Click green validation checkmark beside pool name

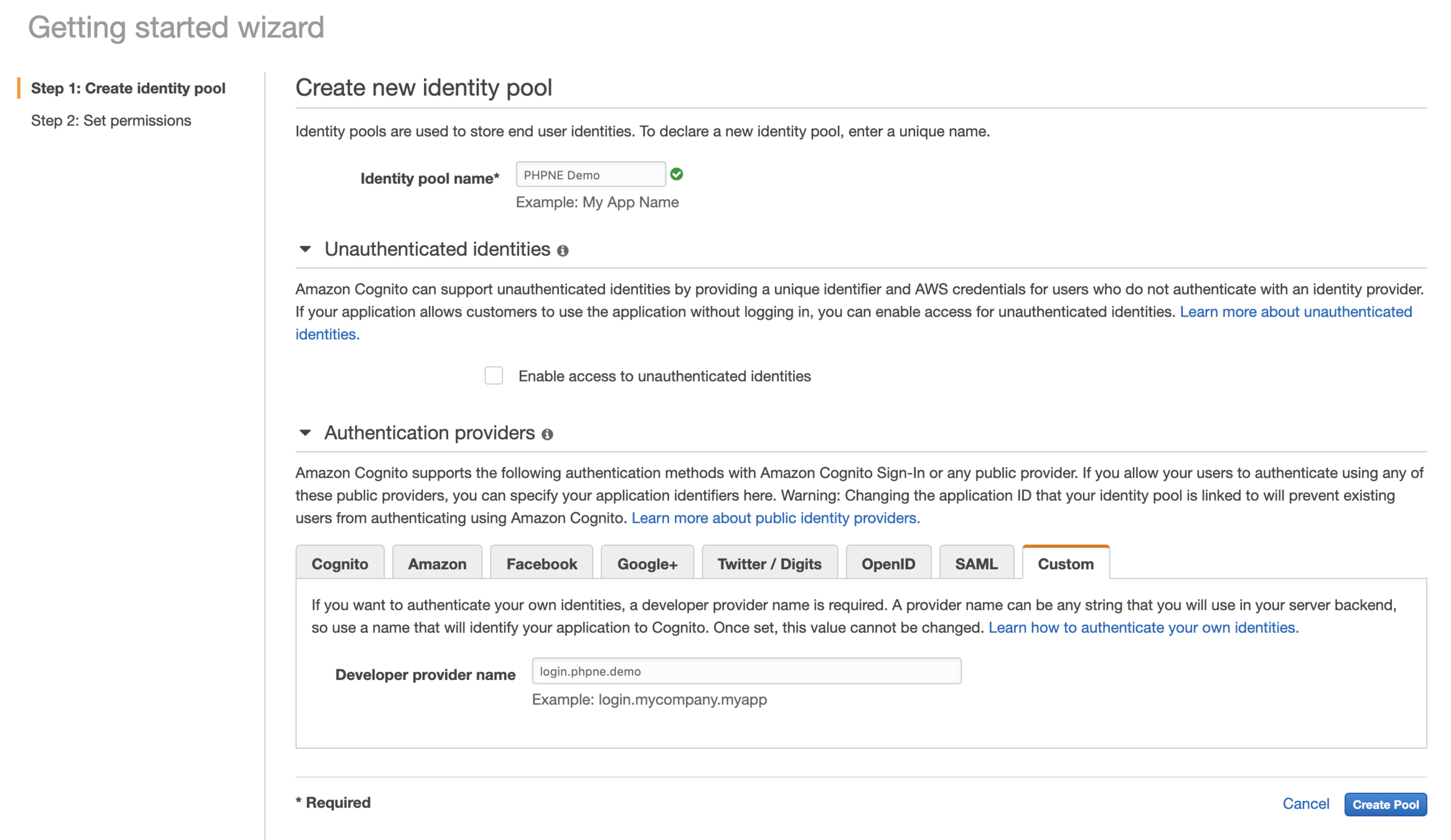coord(677,175)
